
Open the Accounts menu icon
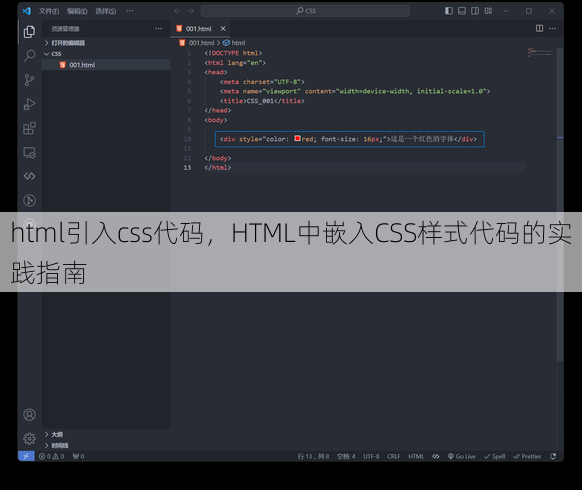29,415
